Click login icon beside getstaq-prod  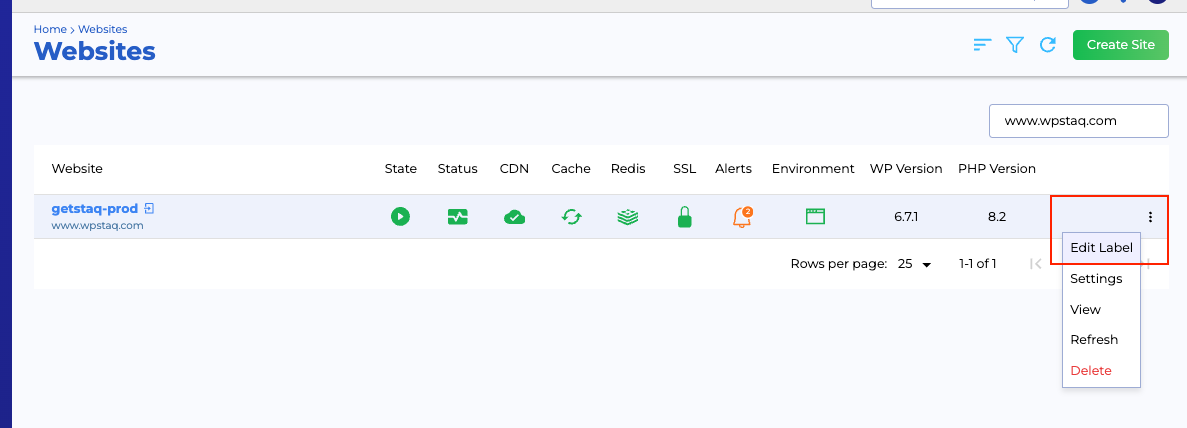click(149, 209)
